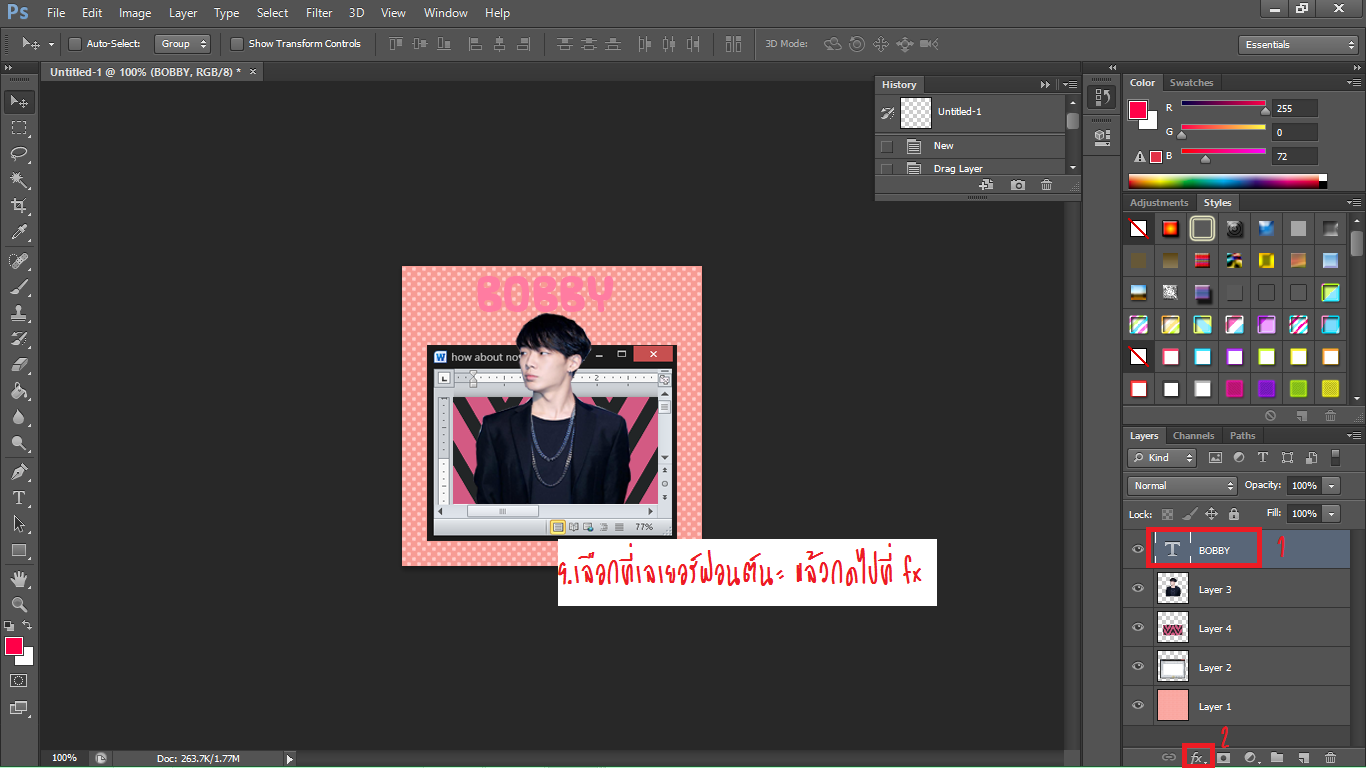
Task: Filter layers for type layers
Action: pos(1262,457)
